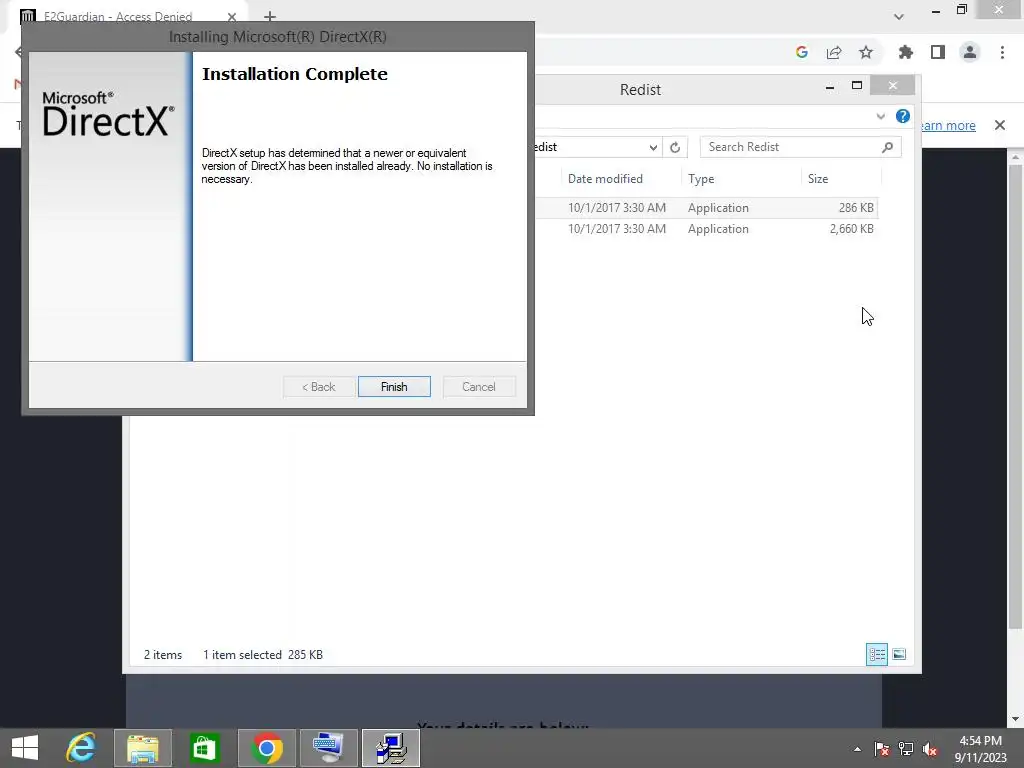Viewport: 1024px width, 768px height.
Task: Launch Internet Explorer from taskbar
Action: point(81,748)
